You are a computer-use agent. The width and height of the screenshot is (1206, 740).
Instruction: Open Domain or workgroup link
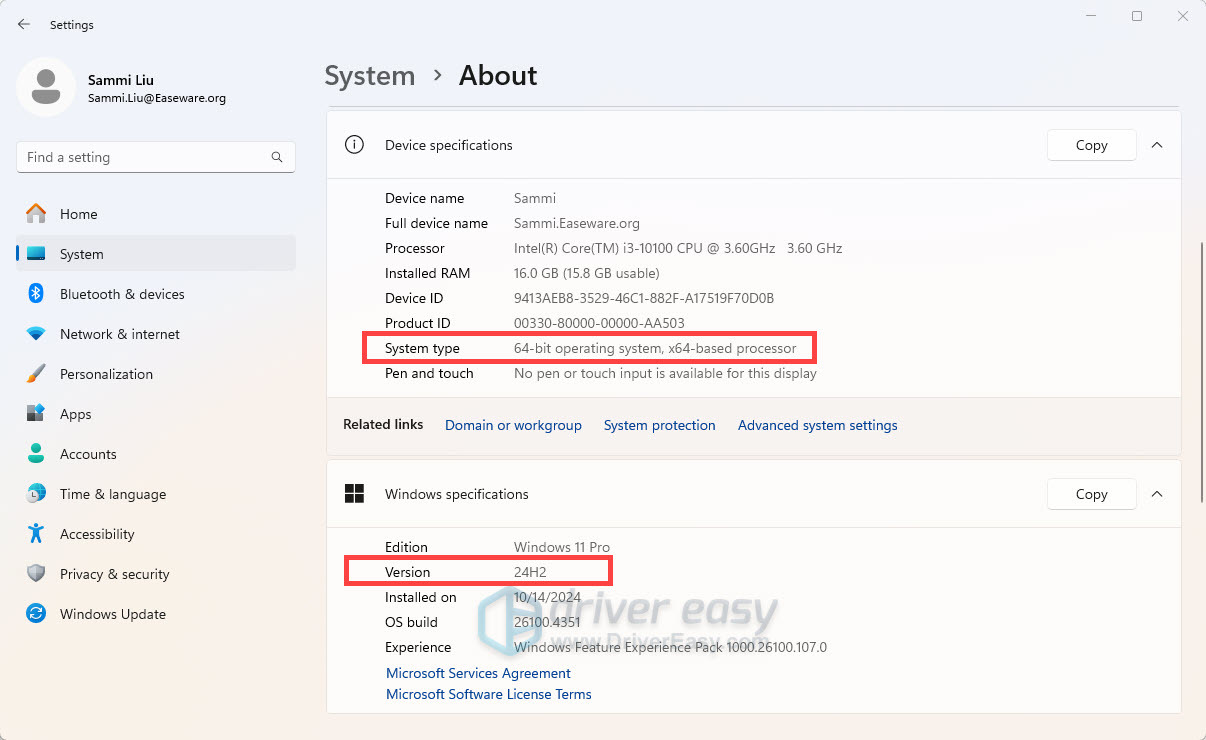click(513, 425)
